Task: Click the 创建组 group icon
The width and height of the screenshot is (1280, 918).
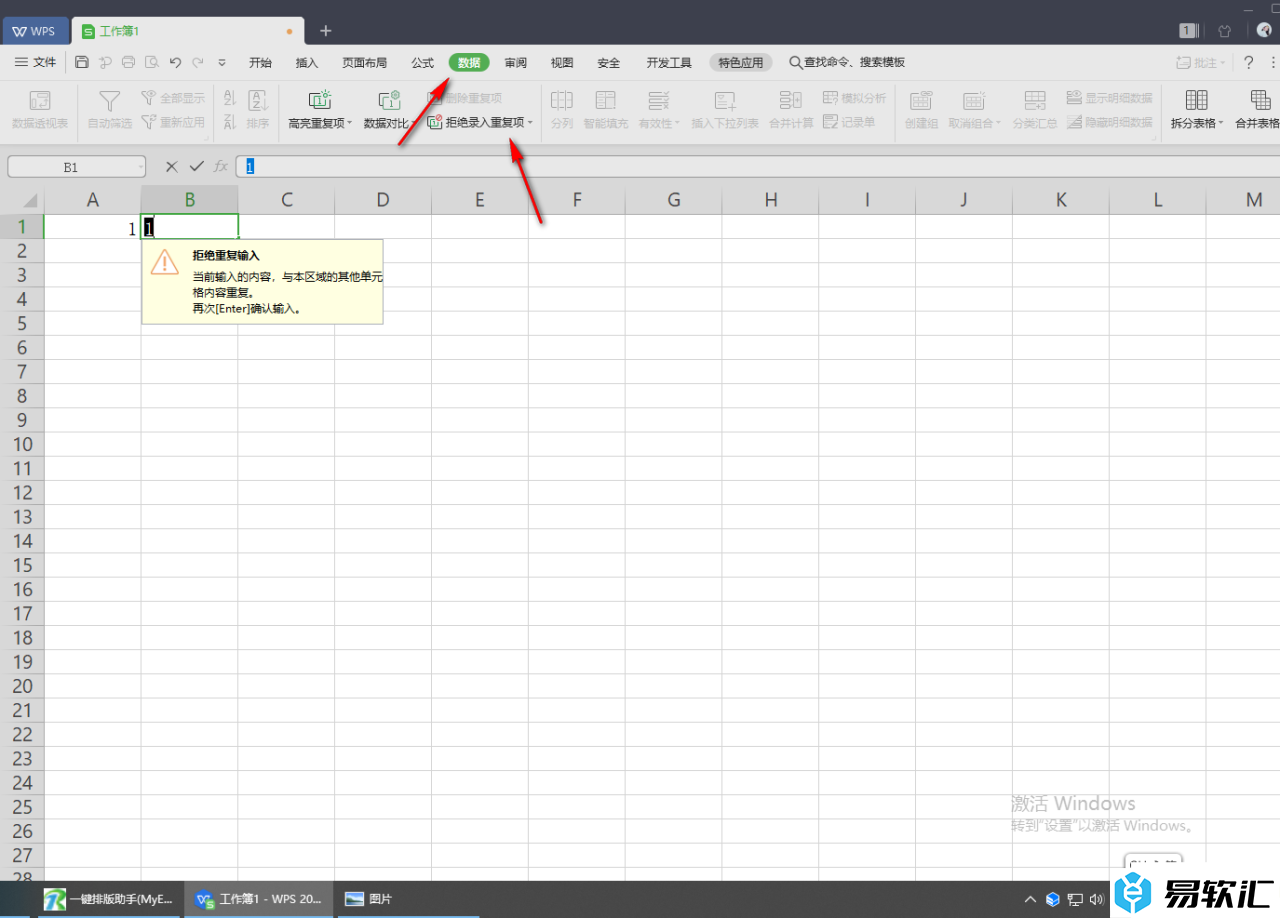Action: point(921,100)
